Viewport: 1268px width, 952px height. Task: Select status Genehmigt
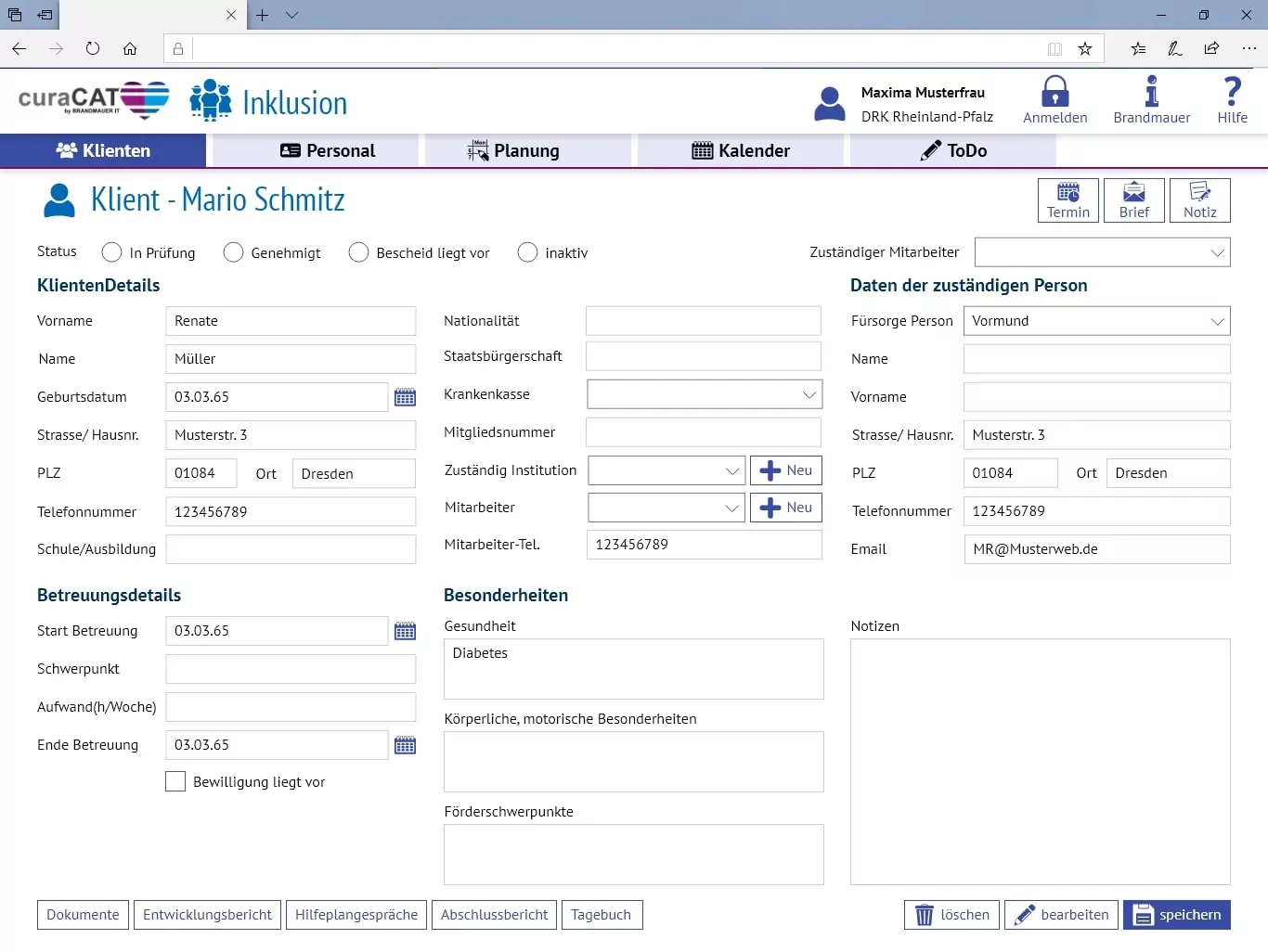tap(233, 252)
